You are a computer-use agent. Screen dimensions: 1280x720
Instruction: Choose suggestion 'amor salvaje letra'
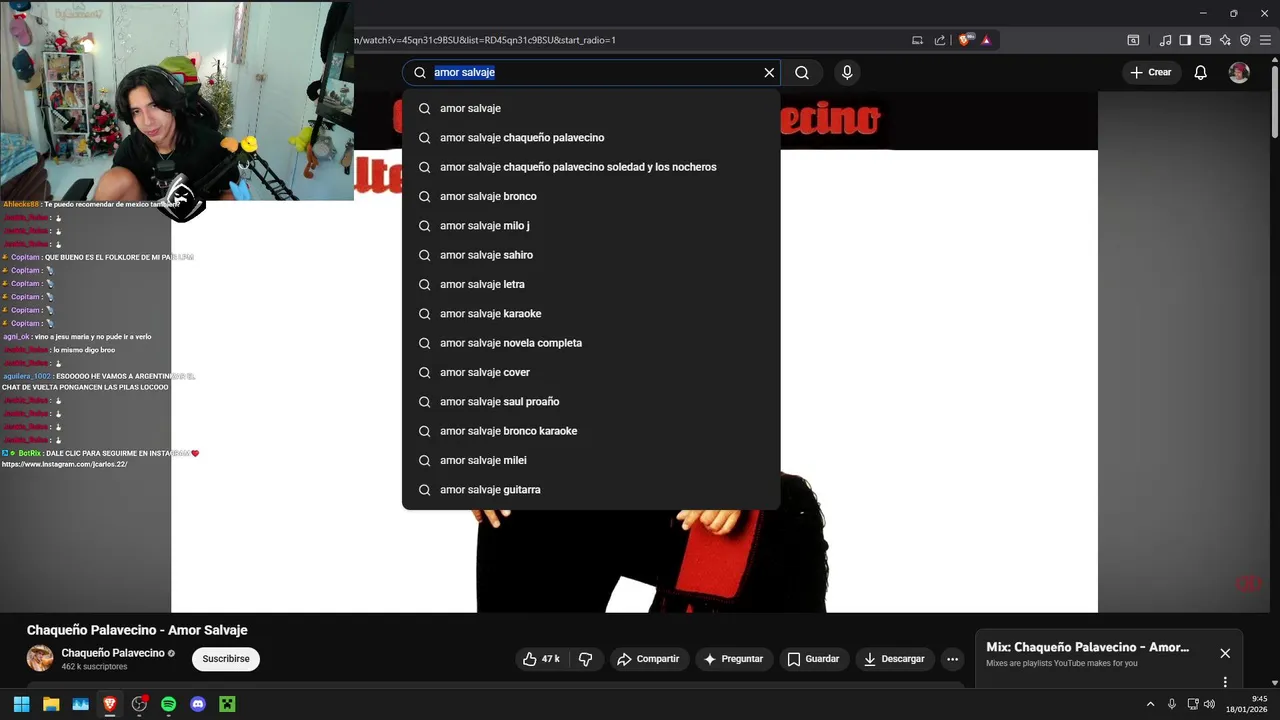[591, 284]
